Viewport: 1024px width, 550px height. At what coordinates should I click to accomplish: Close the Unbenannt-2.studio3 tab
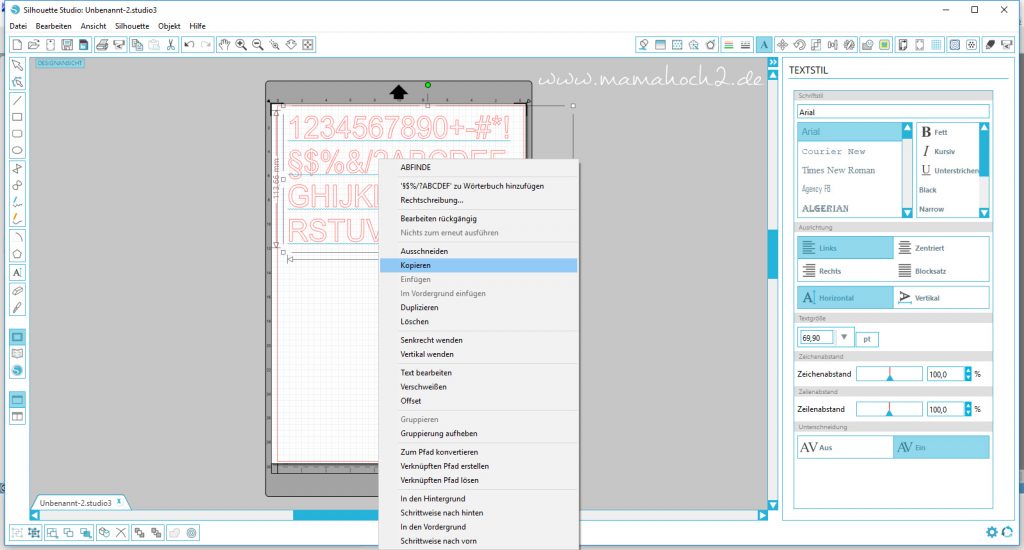(x=119, y=502)
